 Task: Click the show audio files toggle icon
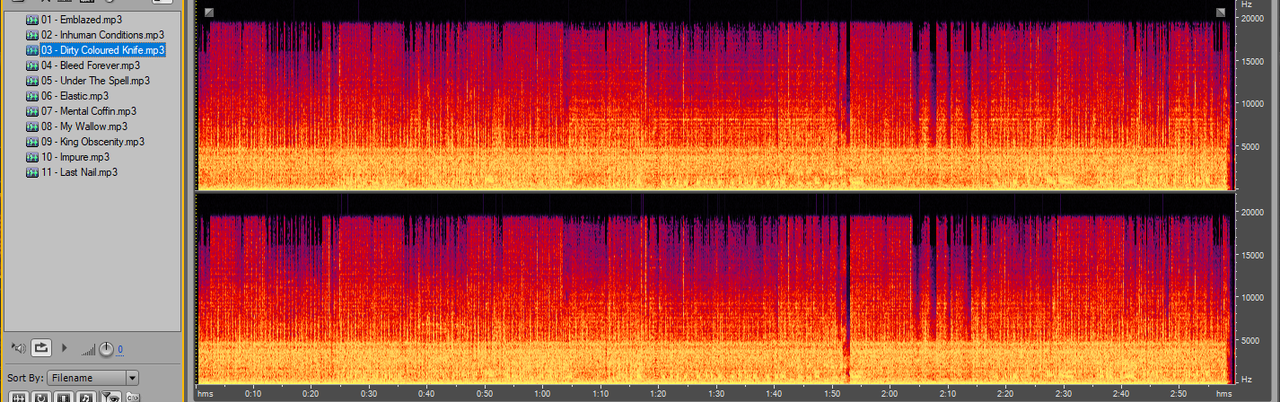click(18, 397)
